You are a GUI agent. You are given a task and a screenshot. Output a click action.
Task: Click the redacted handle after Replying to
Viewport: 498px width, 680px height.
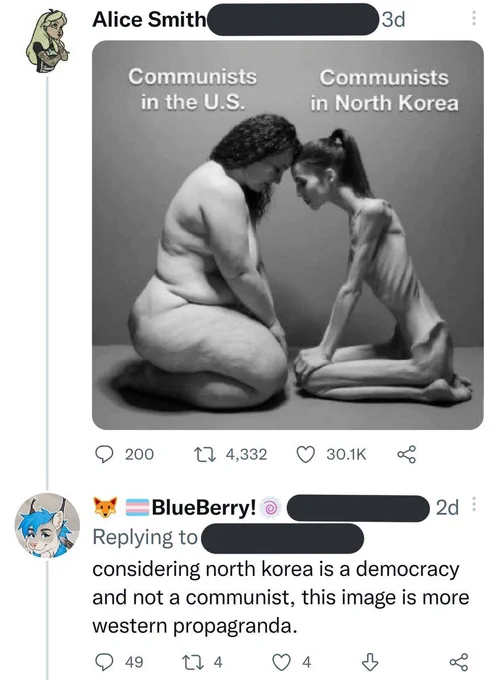pyautogui.click(x=283, y=538)
